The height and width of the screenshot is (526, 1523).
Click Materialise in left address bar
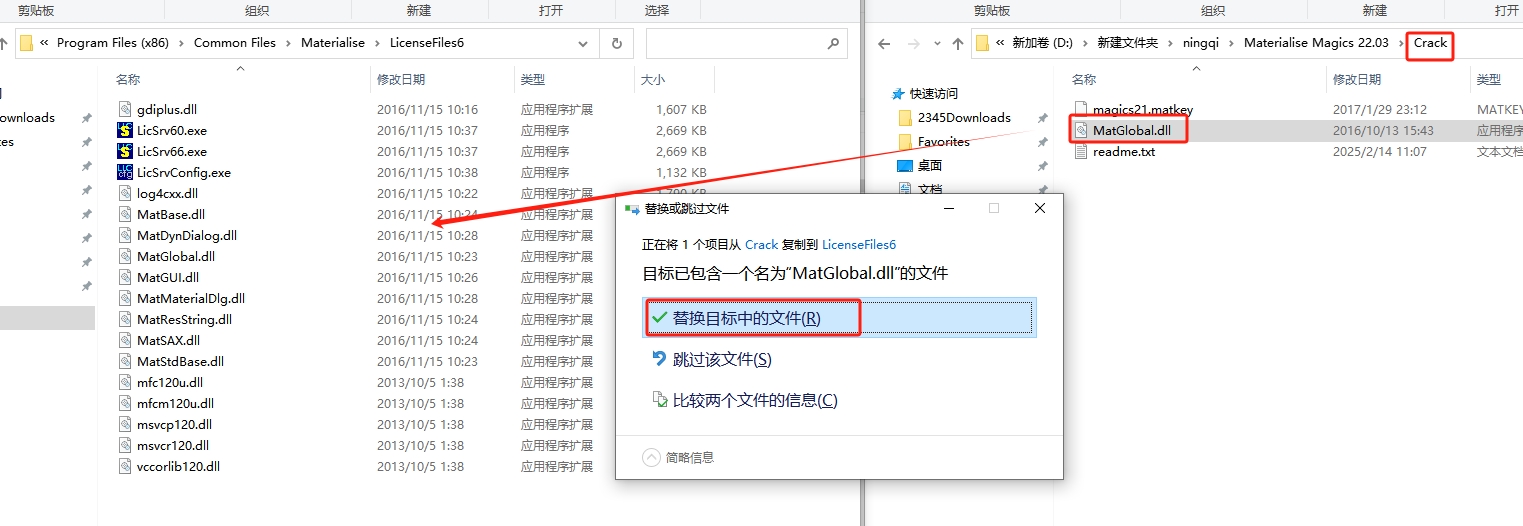pos(334,43)
